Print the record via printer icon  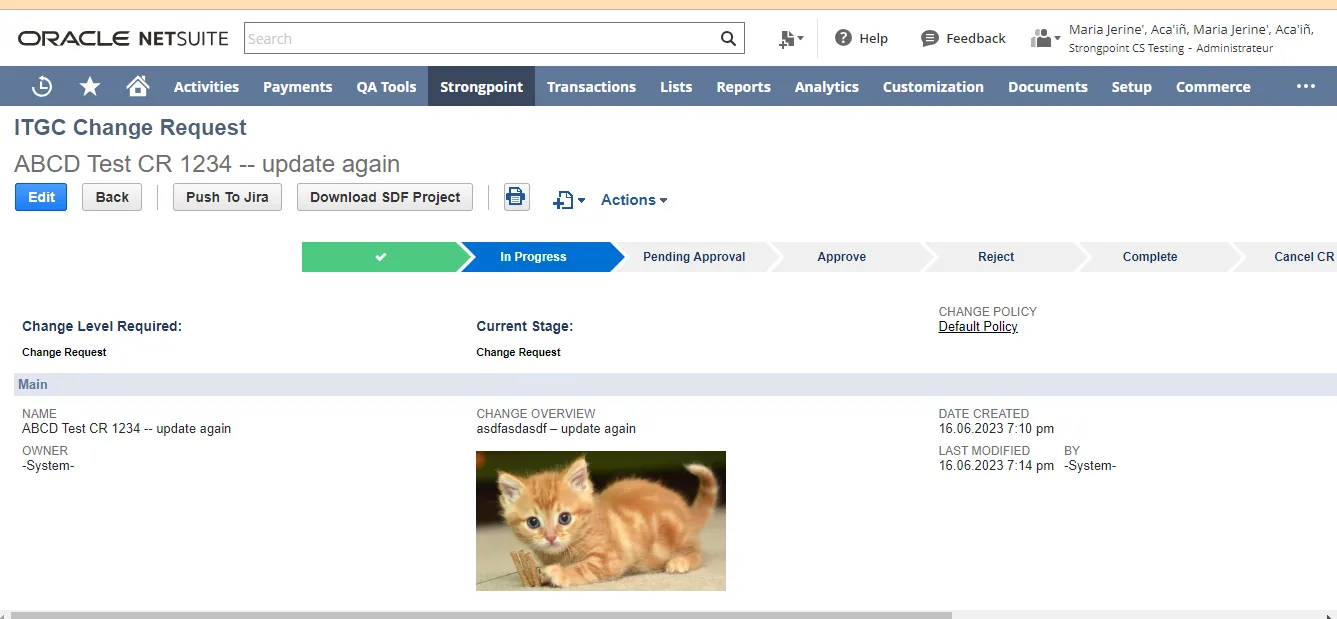coord(516,197)
